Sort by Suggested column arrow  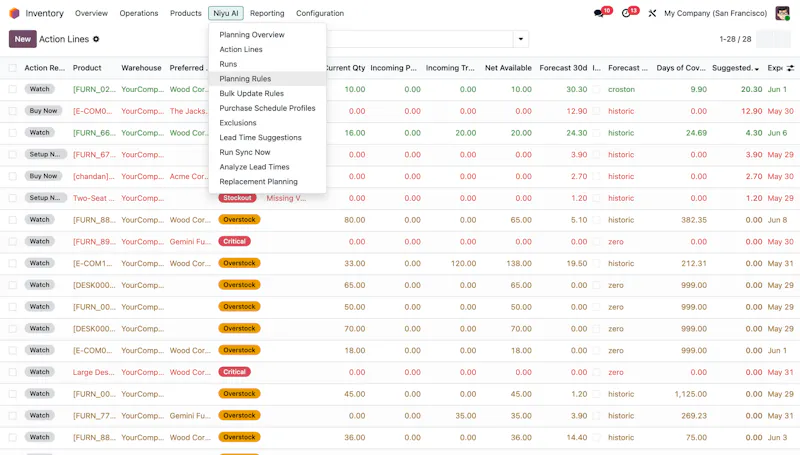point(757,68)
